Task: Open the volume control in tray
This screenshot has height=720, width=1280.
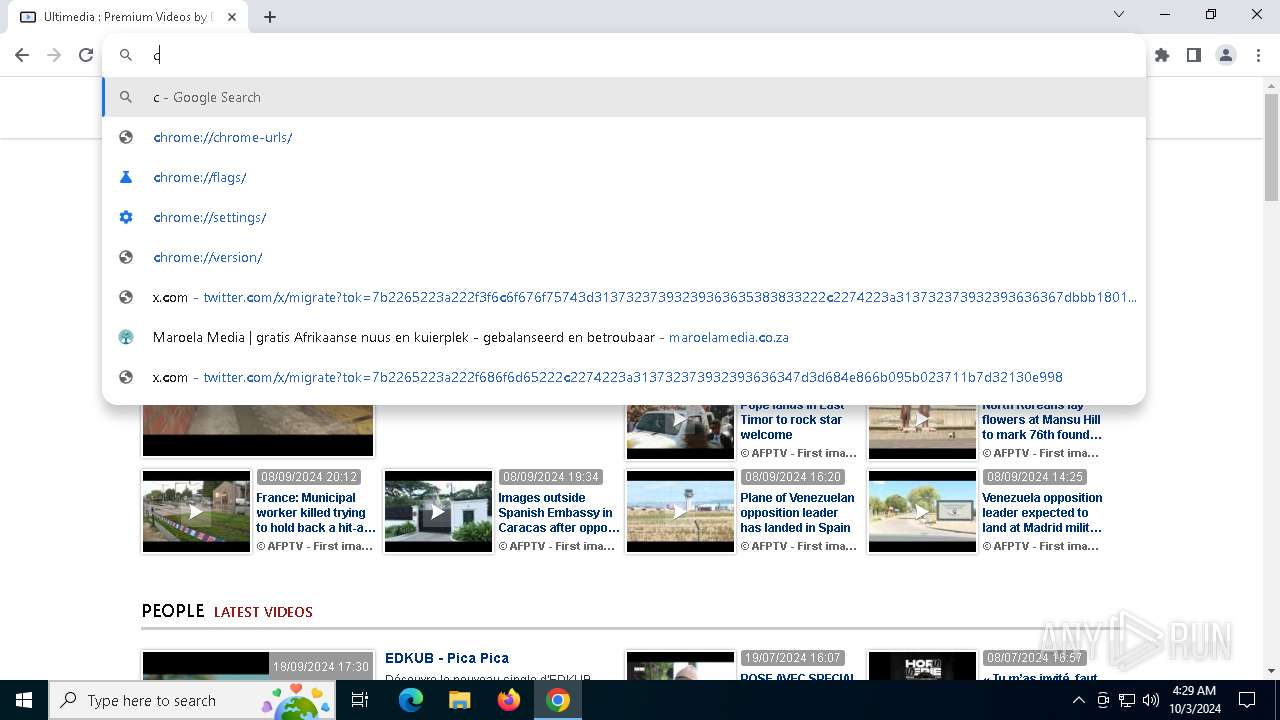Action: point(1150,700)
